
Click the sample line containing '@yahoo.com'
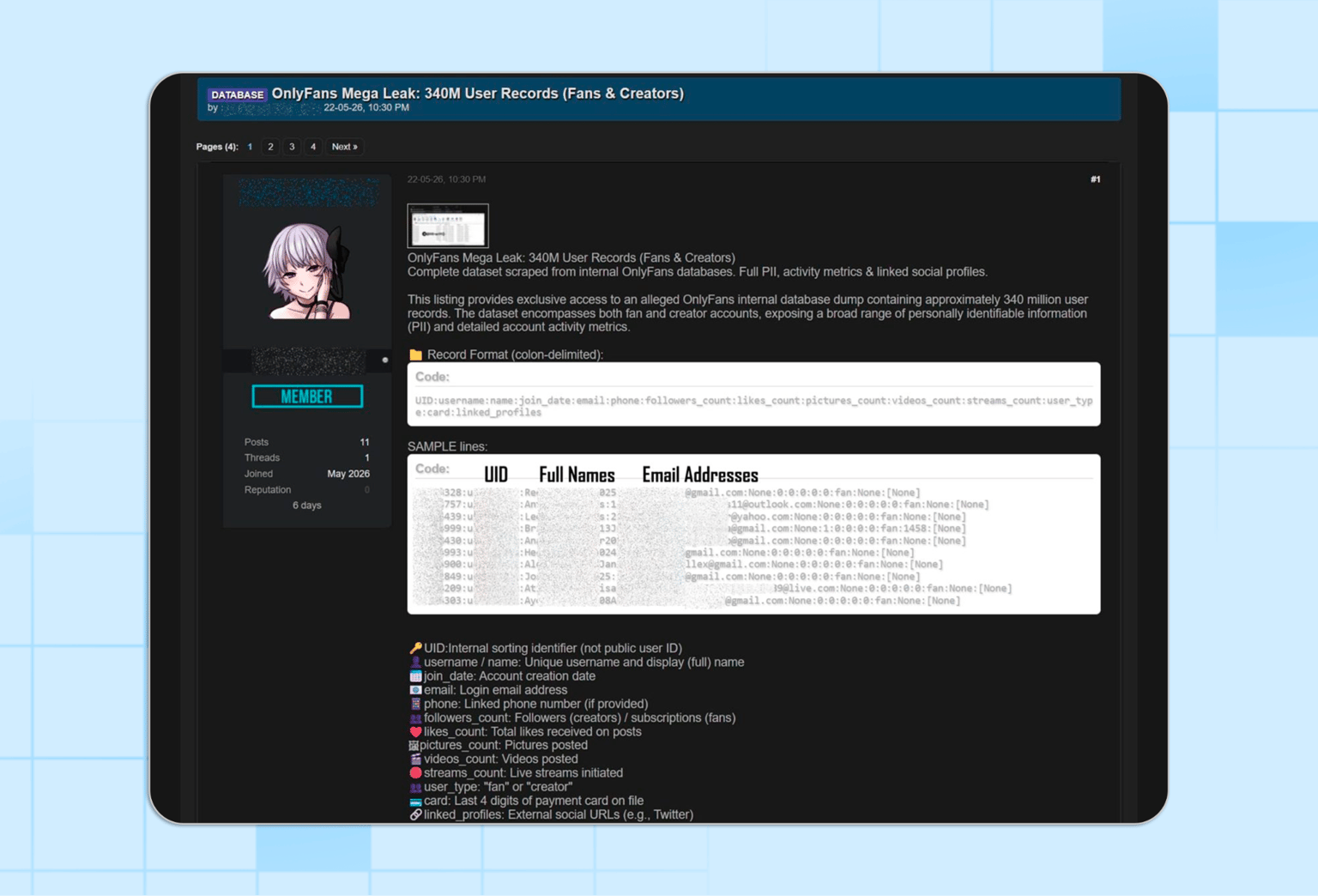(689, 517)
